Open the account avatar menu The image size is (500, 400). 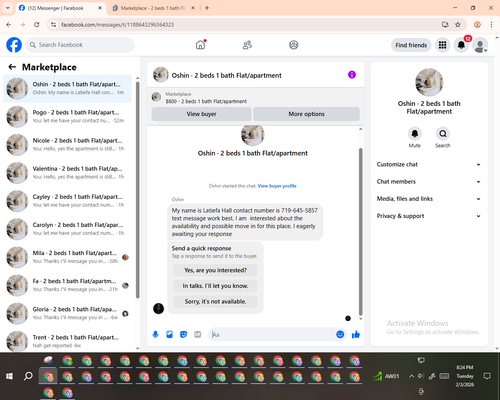coord(480,45)
